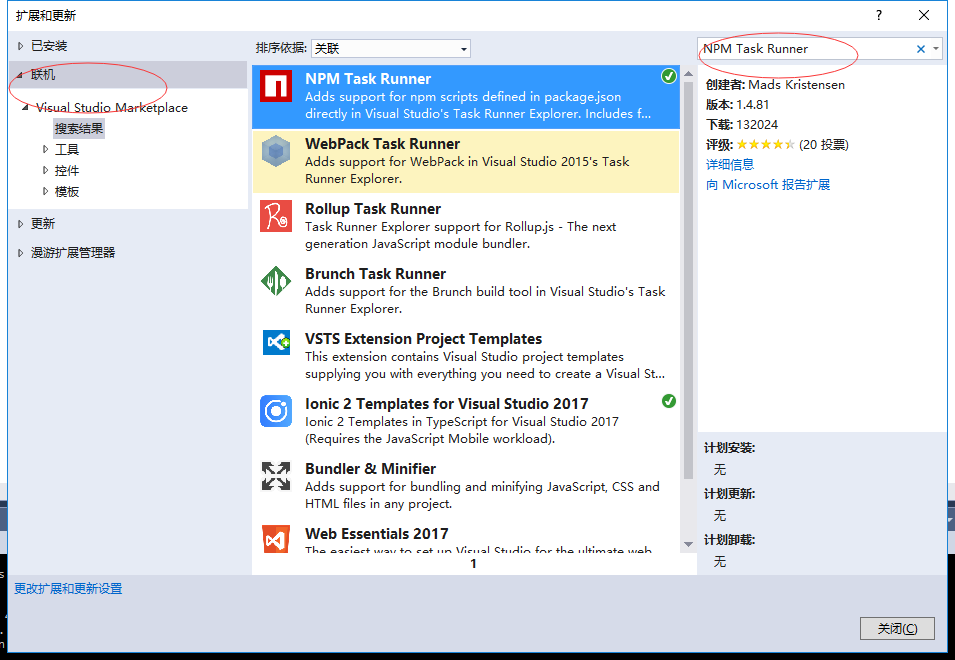
Task: Select VSTS Extension Project Templates title
Action: pos(423,339)
